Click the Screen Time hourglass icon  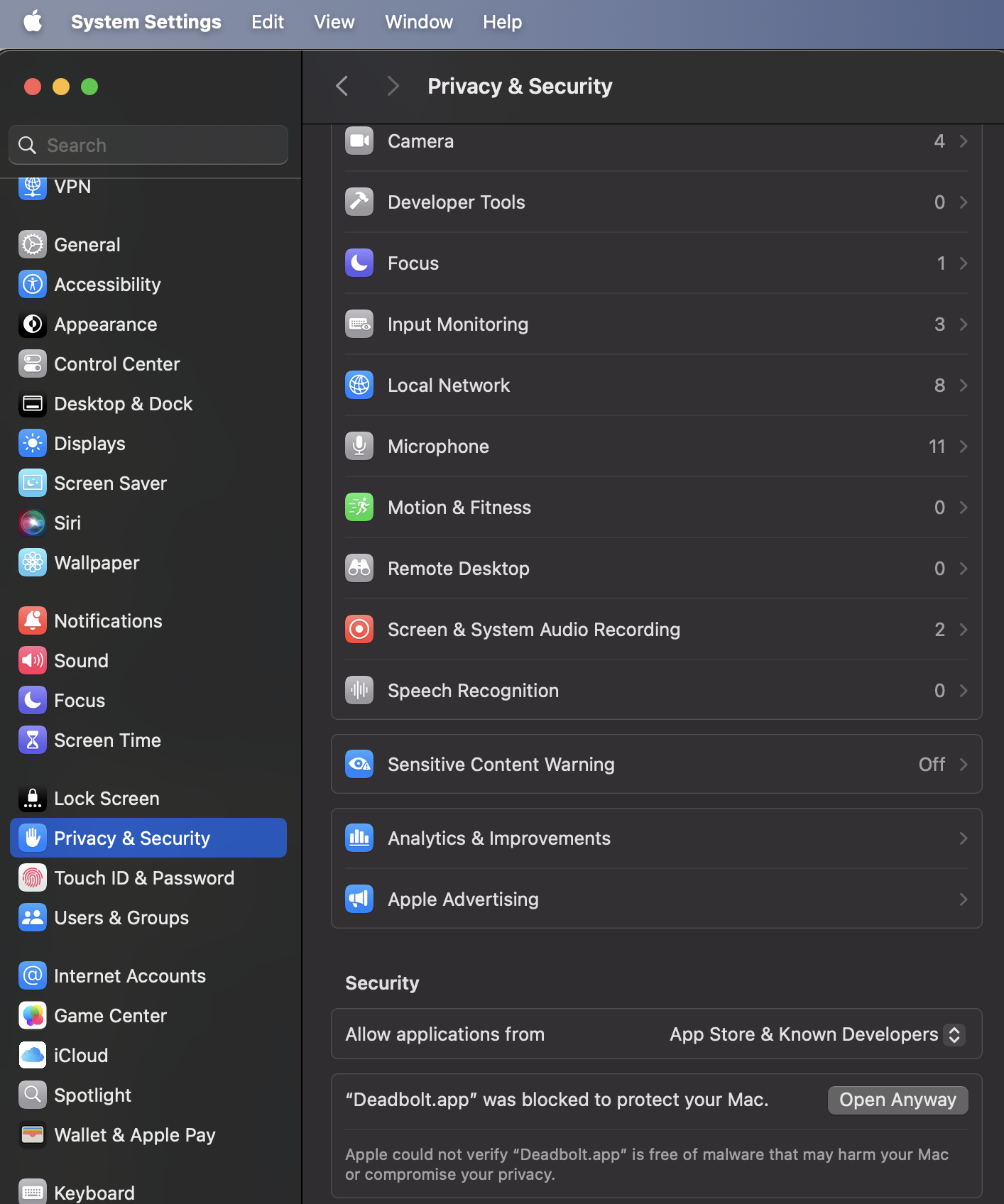coord(33,740)
